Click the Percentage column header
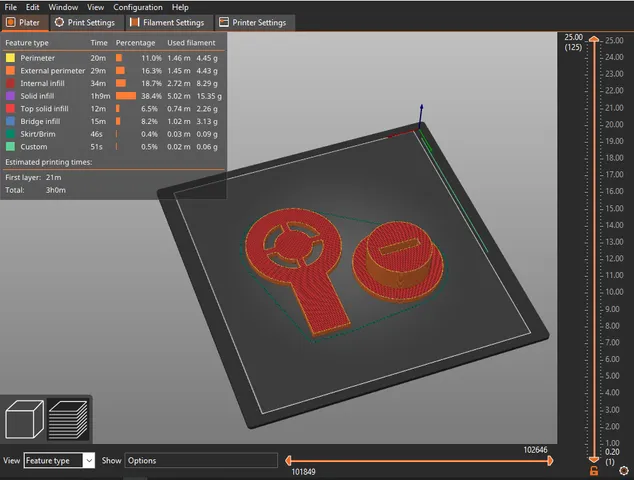634x480 pixels. (135, 42)
